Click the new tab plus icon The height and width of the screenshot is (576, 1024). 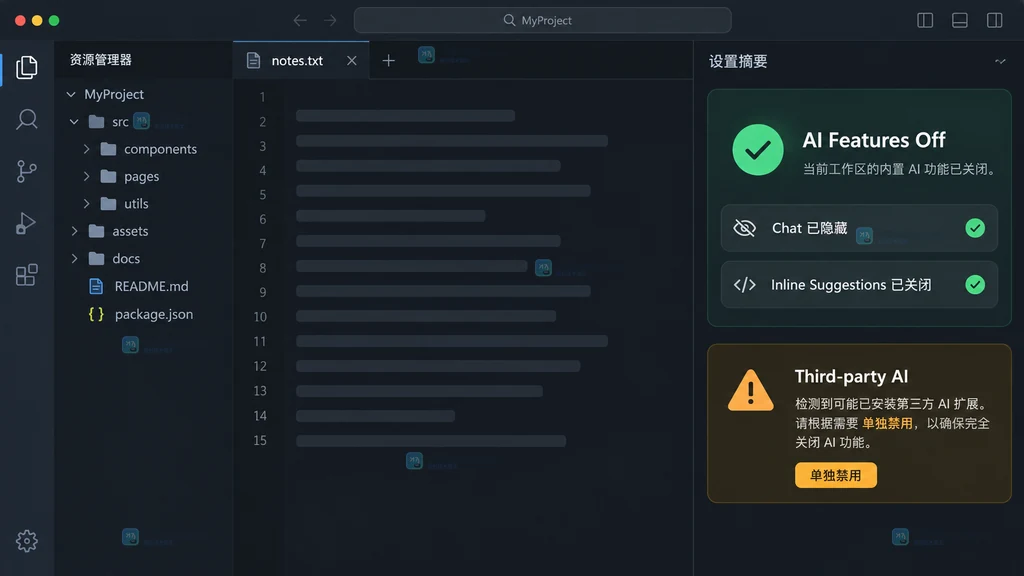coord(389,61)
